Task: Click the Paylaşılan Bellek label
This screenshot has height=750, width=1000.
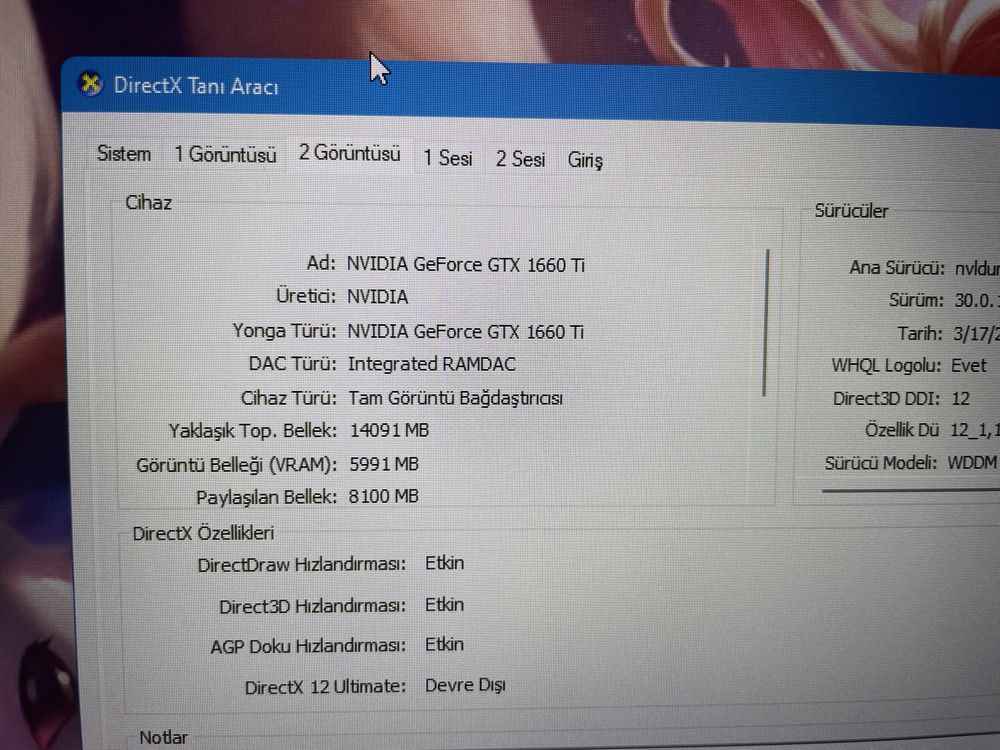Action: (x=266, y=497)
